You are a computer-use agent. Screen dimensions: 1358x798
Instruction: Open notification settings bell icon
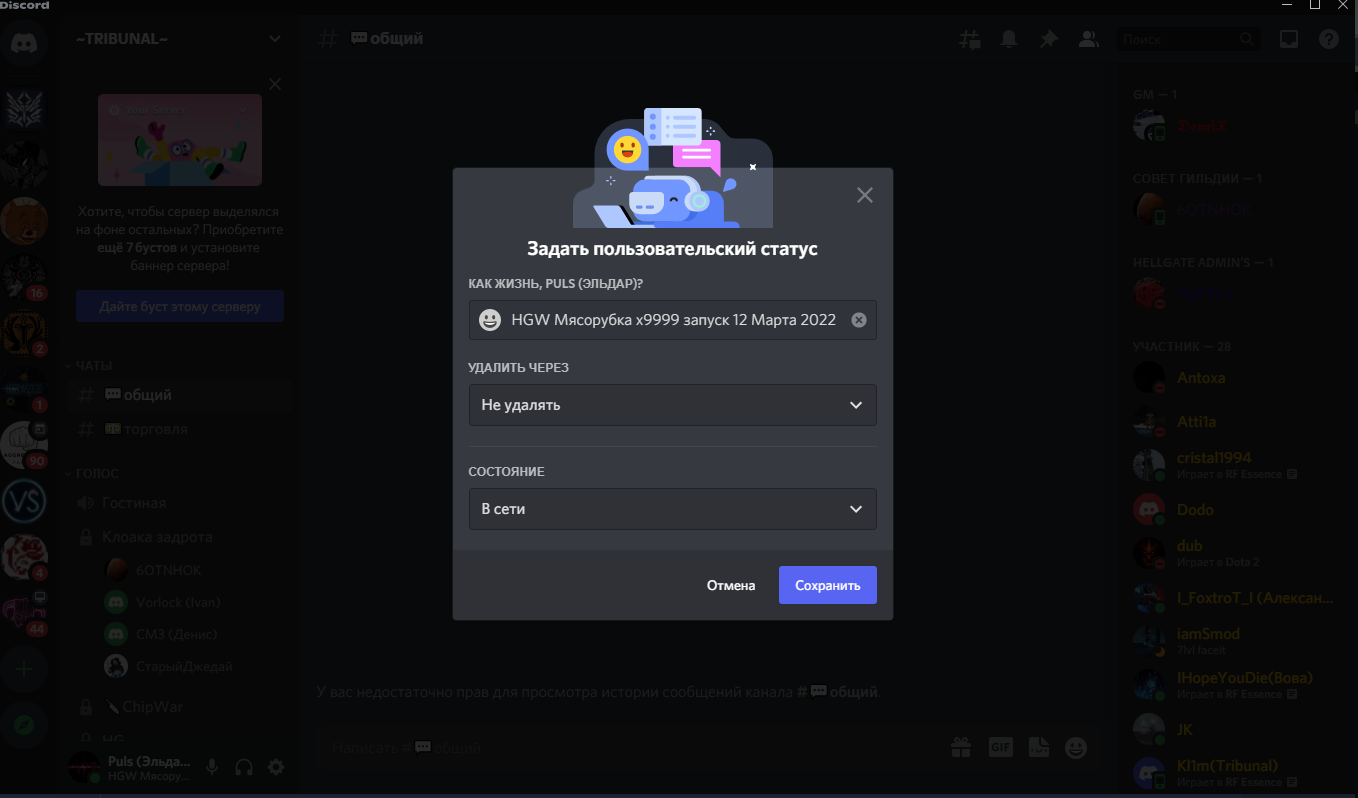pyautogui.click(x=1009, y=39)
